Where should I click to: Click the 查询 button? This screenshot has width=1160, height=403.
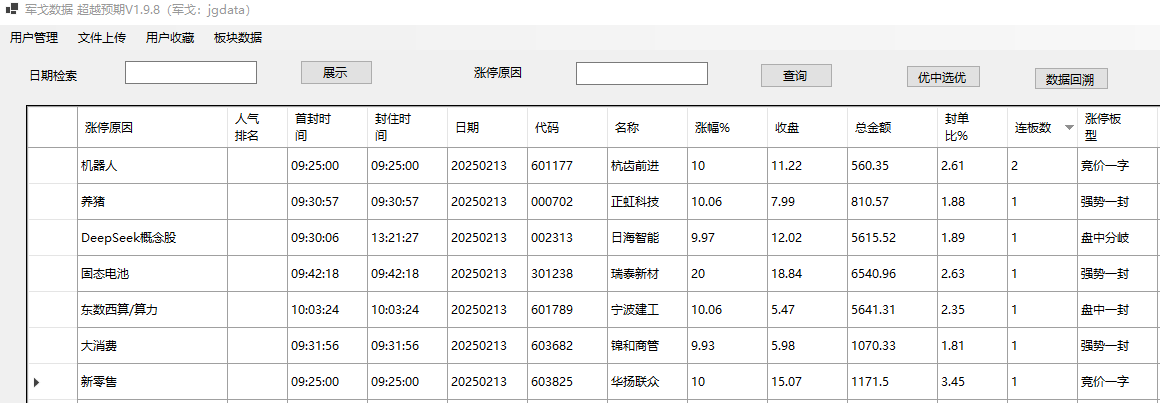pyautogui.click(x=796, y=76)
